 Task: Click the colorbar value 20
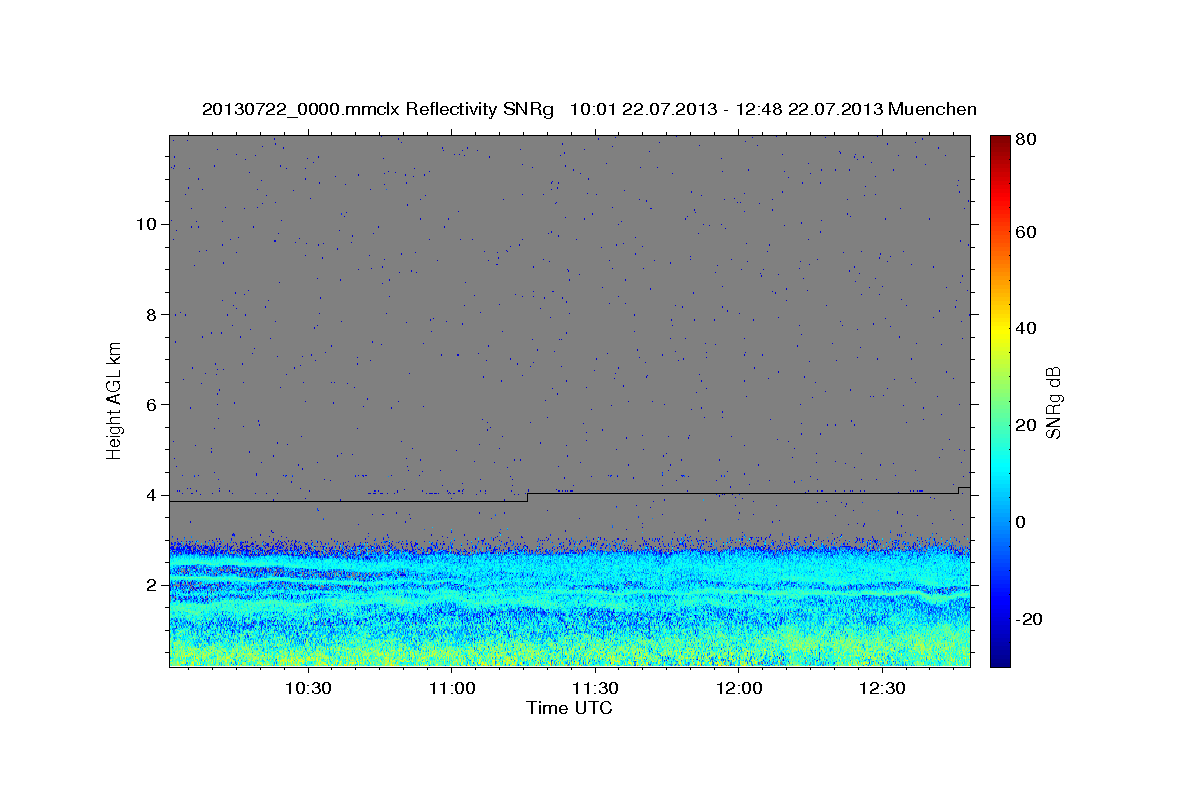pyautogui.click(x=1027, y=425)
